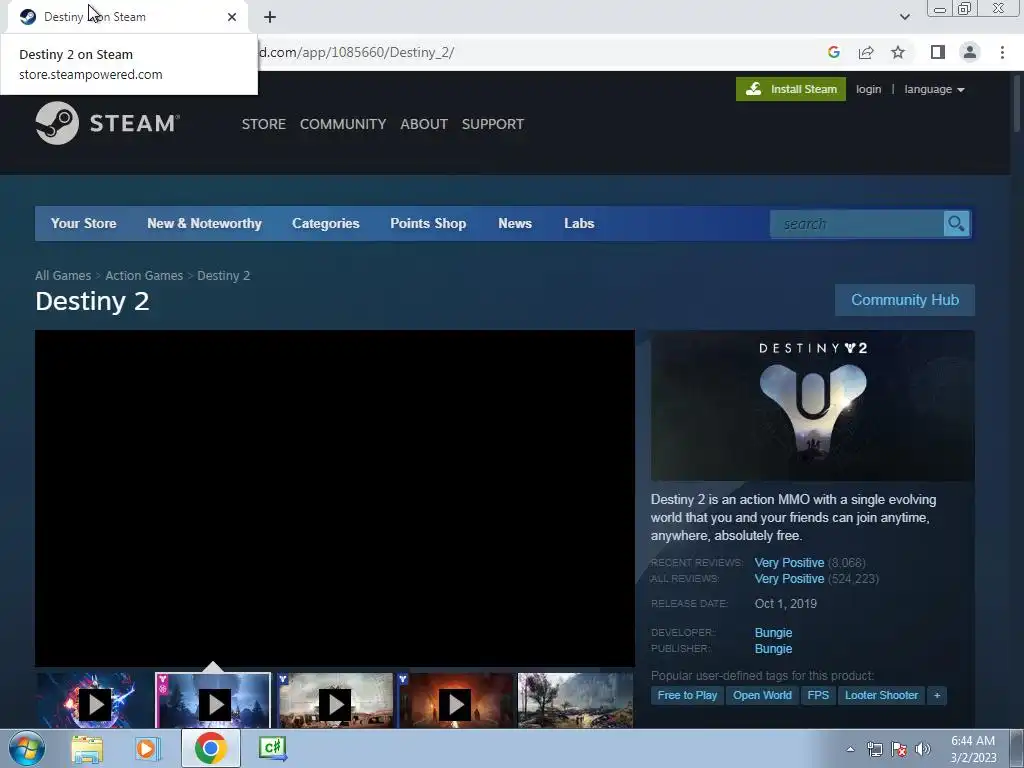Click the Action Games breadcrumb
This screenshot has width=1024, height=768.
point(144,276)
